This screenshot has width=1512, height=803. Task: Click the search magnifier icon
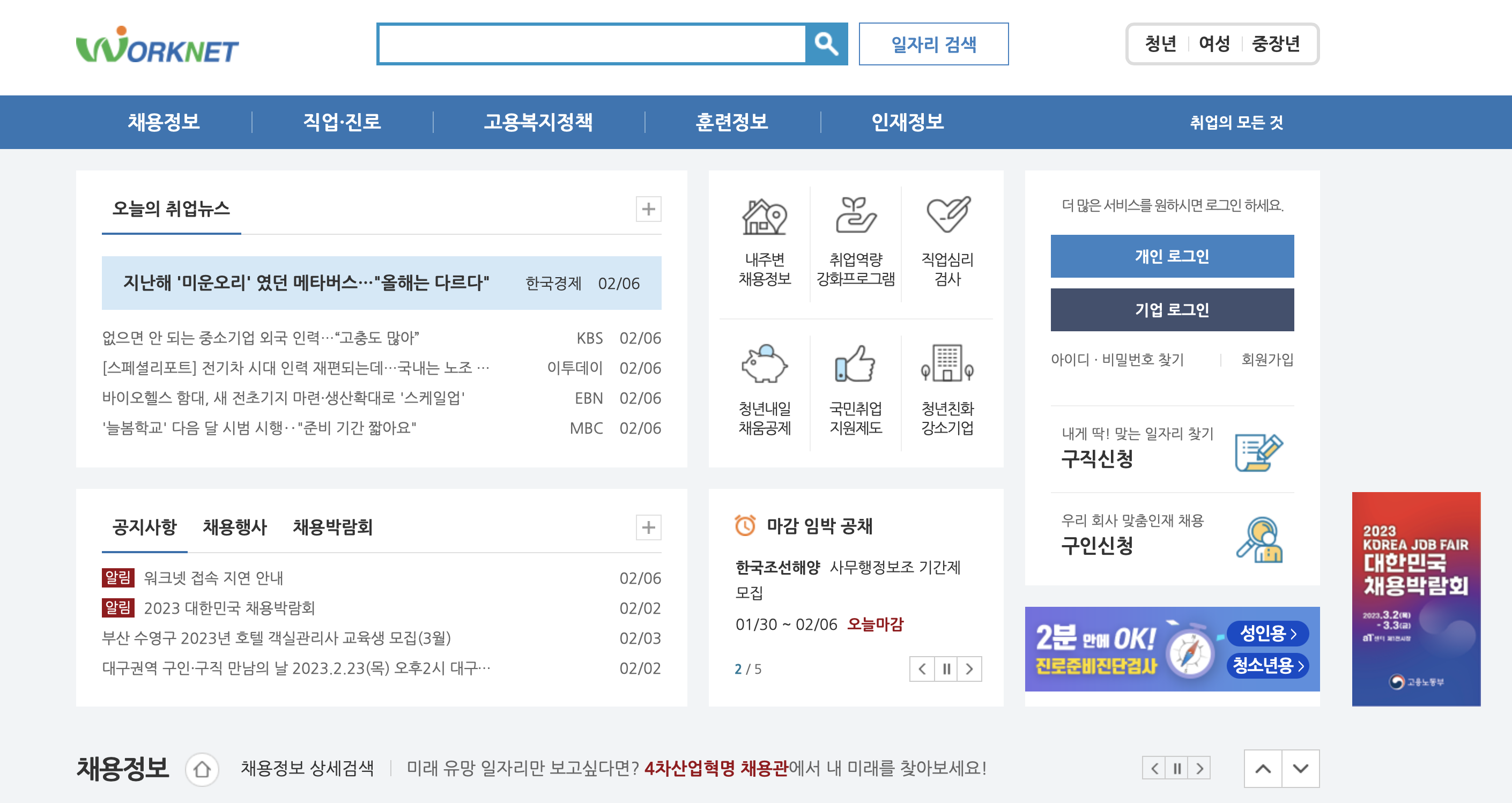826,43
